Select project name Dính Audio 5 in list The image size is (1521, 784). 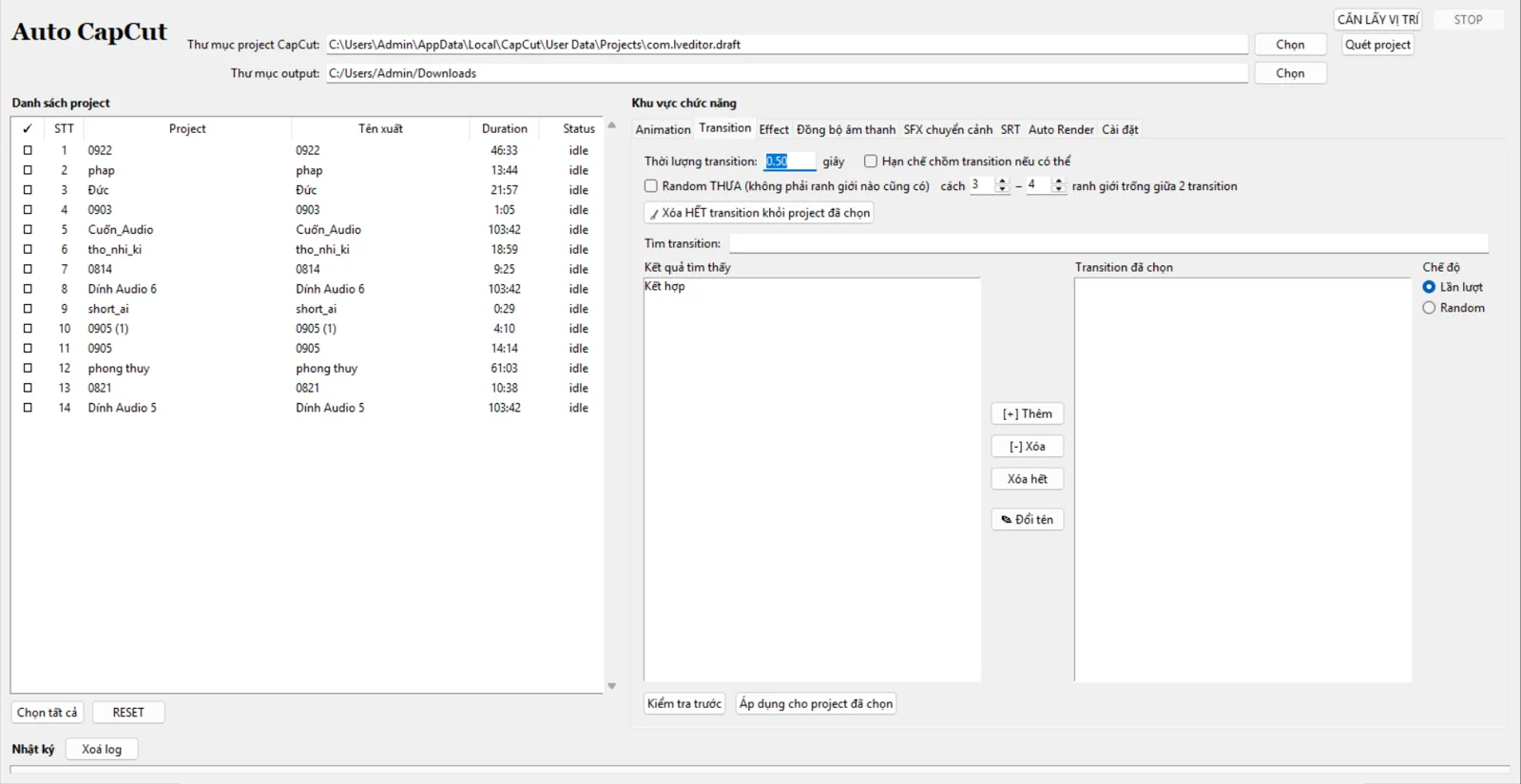coord(122,408)
